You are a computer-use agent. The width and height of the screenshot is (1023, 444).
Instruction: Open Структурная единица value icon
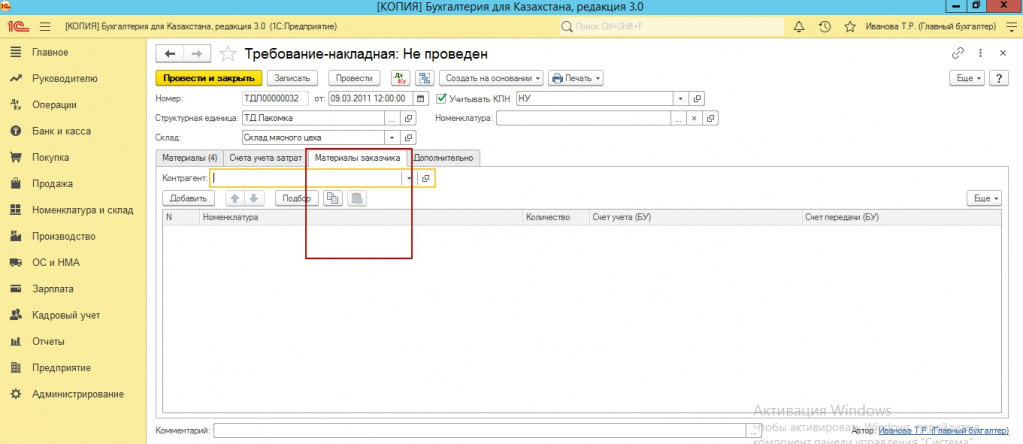tap(409, 119)
